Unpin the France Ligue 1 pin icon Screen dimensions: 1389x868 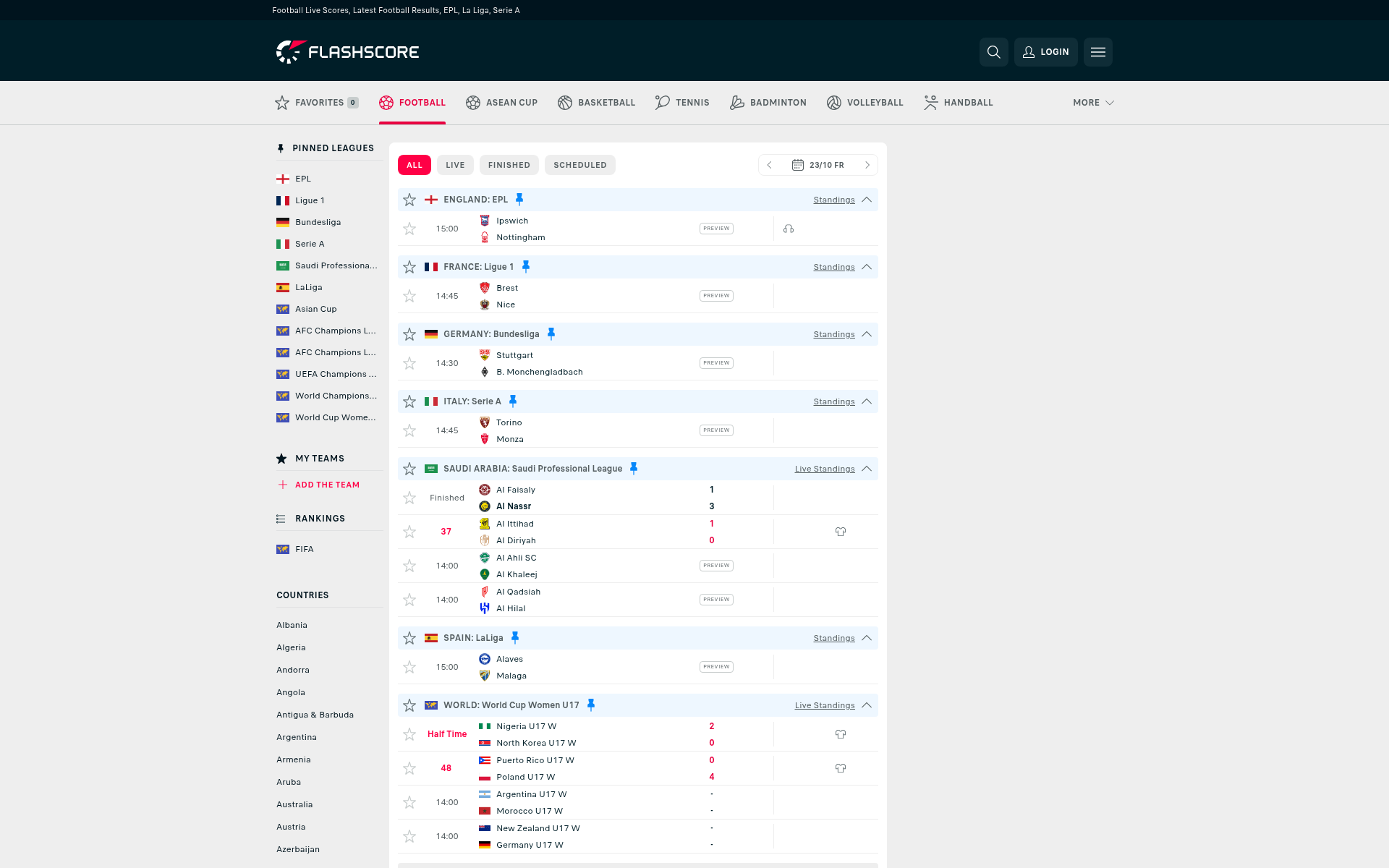click(526, 267)
